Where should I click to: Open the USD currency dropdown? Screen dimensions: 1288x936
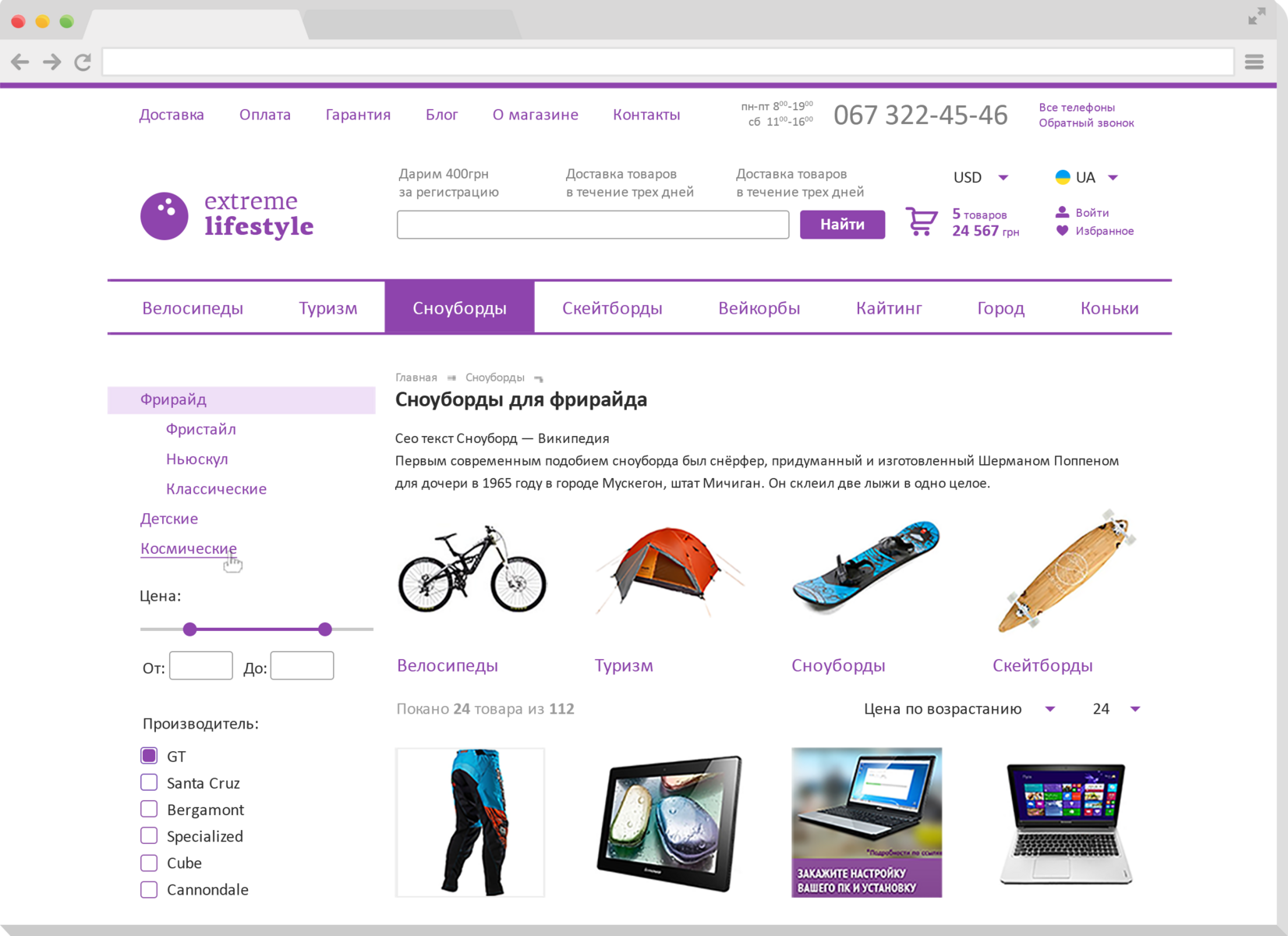980,178
